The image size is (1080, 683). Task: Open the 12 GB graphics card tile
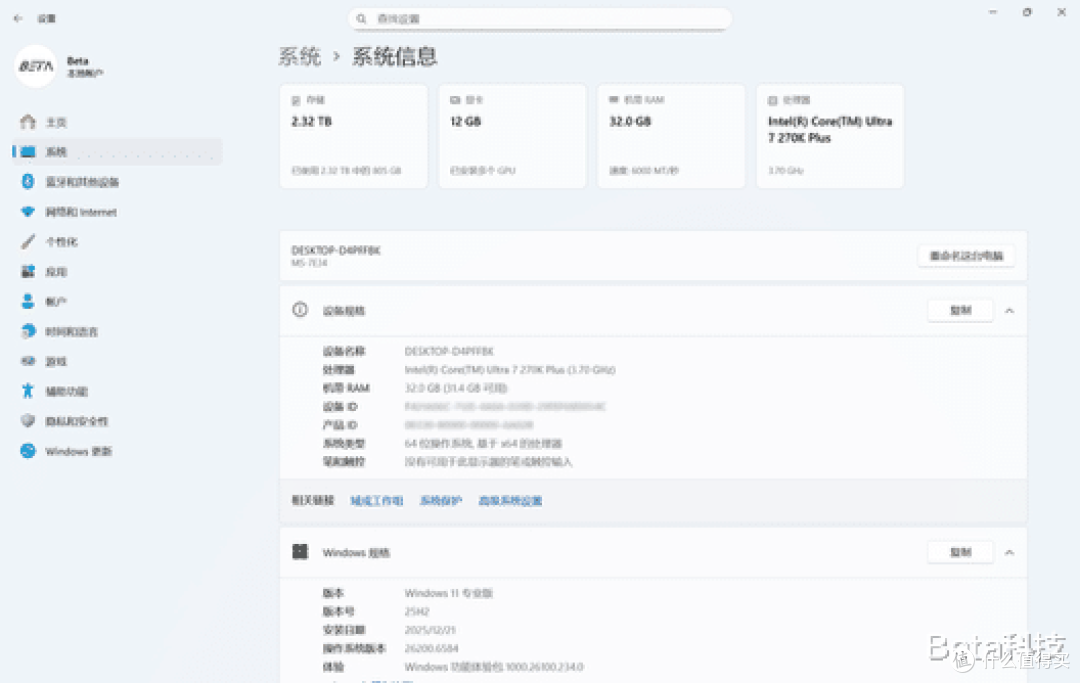512,136
